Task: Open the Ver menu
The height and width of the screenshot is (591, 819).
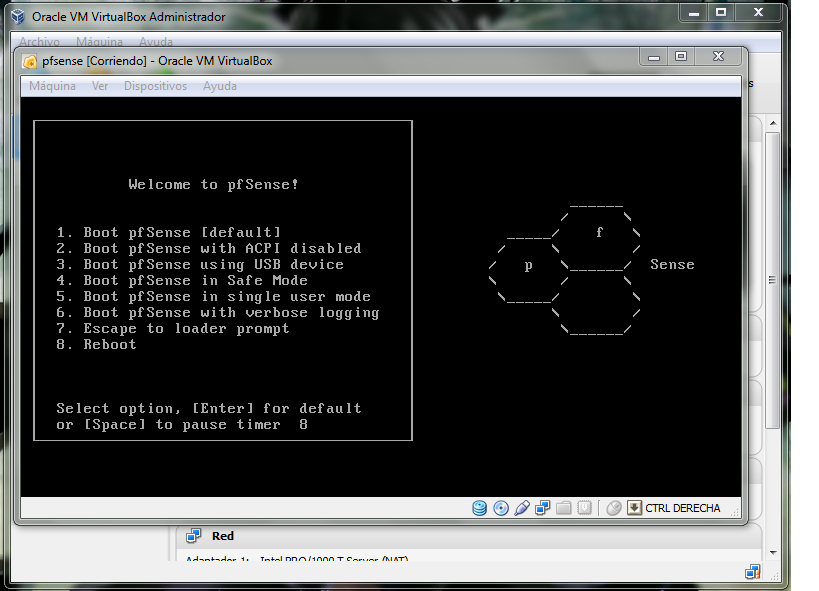Action: 100,86
